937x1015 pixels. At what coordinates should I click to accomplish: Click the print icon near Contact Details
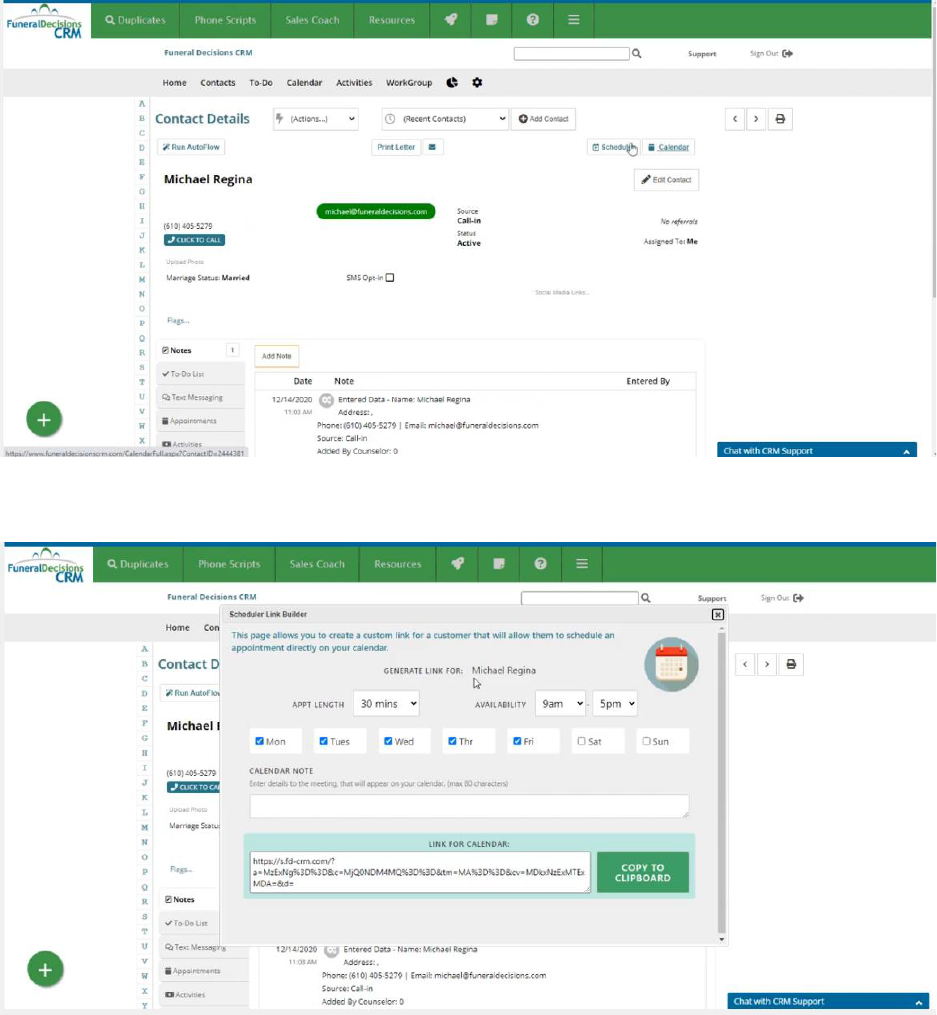780,119
